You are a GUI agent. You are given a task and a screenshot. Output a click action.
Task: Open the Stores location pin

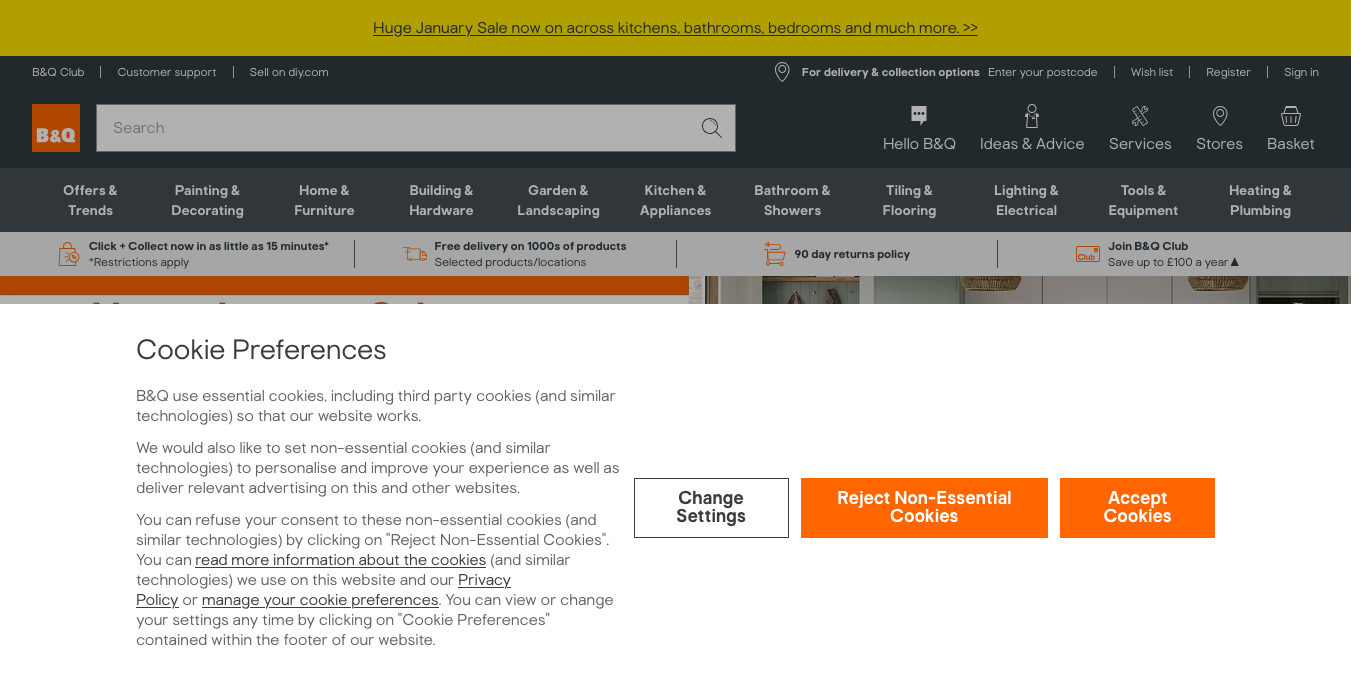pos(1219,116)
